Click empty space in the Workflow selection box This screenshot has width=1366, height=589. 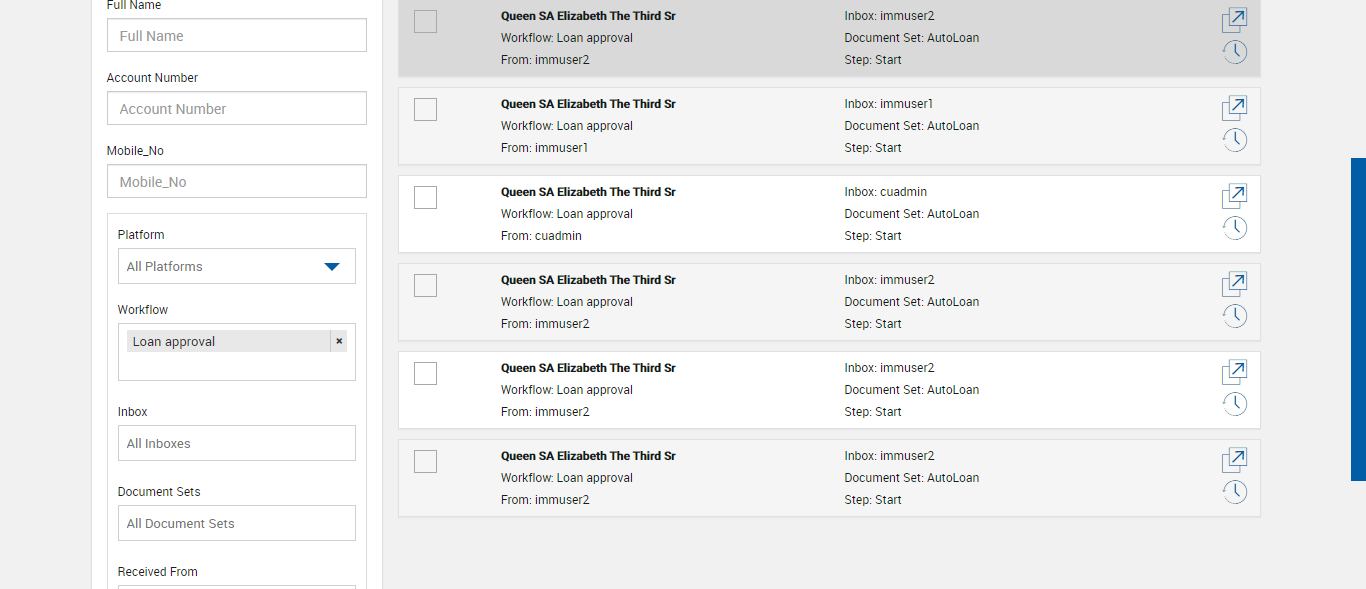[236, 366]
